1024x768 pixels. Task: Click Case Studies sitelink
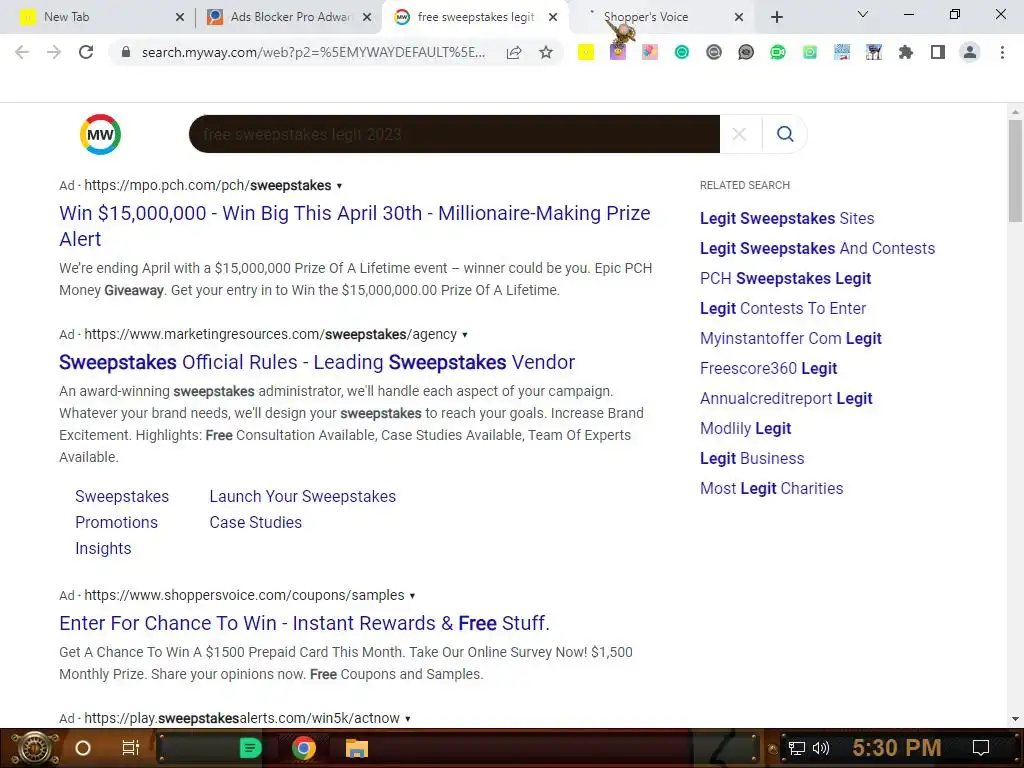point(255,522)
